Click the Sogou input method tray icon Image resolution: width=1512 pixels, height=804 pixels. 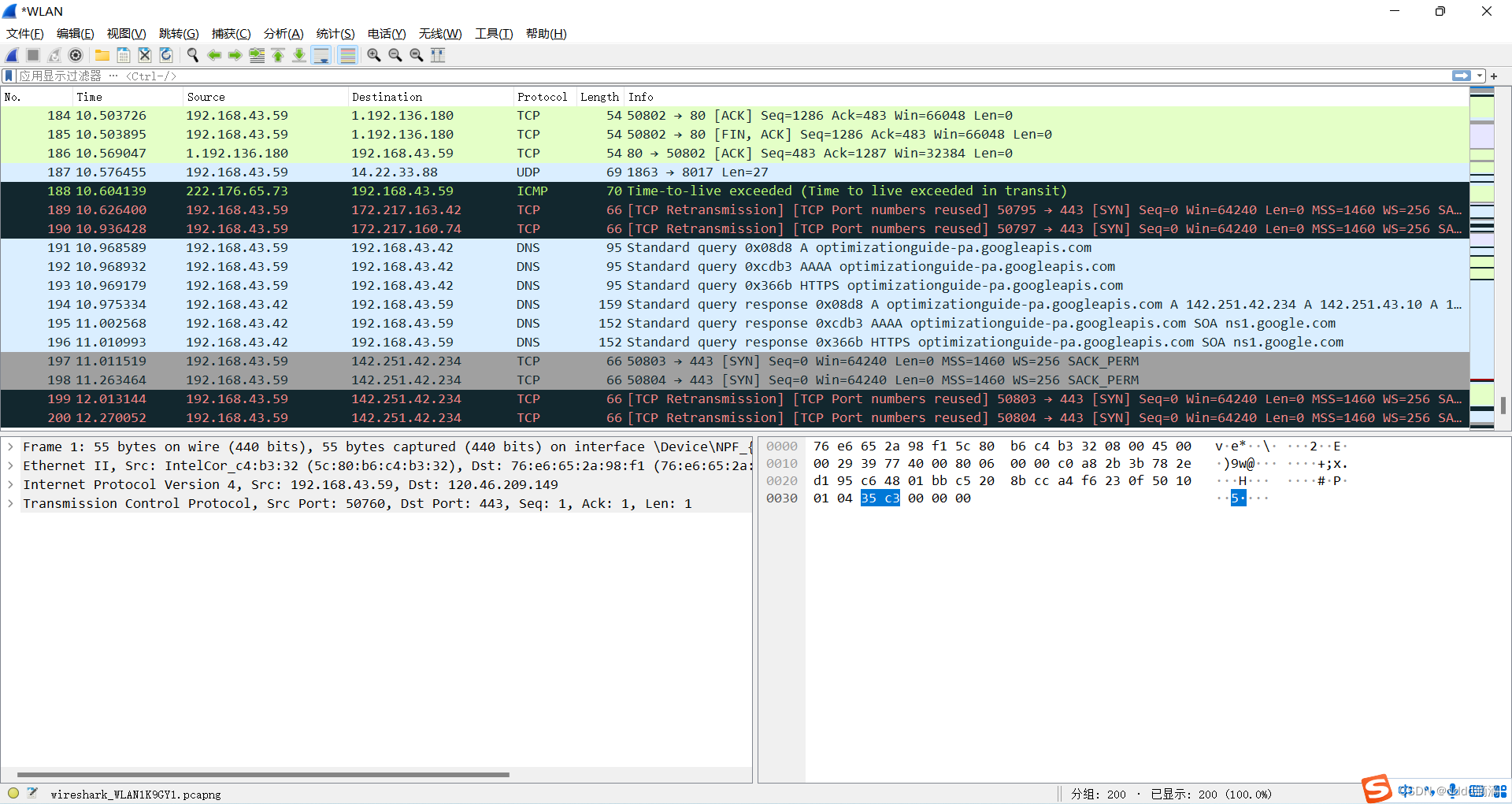[1377, 788]
